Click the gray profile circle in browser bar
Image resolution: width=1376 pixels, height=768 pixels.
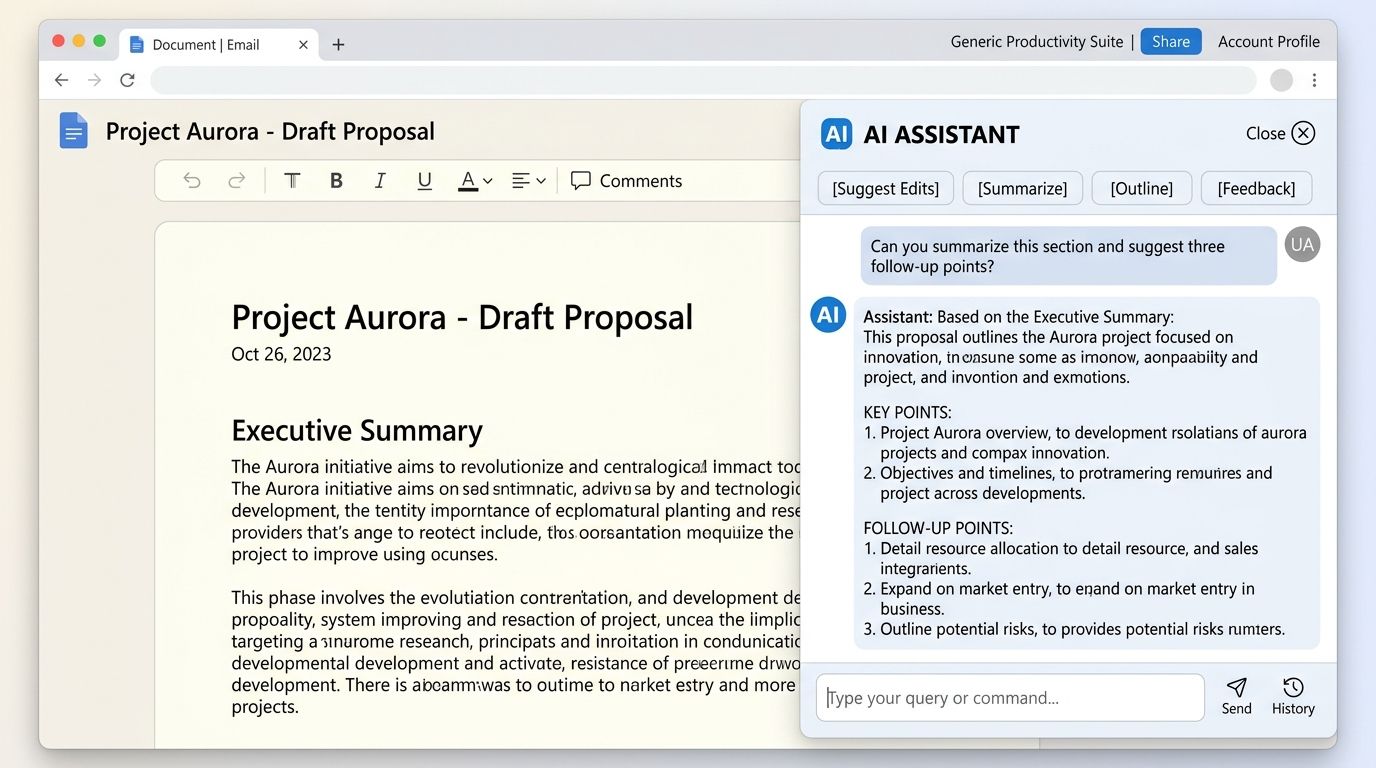click(x=1281, y=80)
